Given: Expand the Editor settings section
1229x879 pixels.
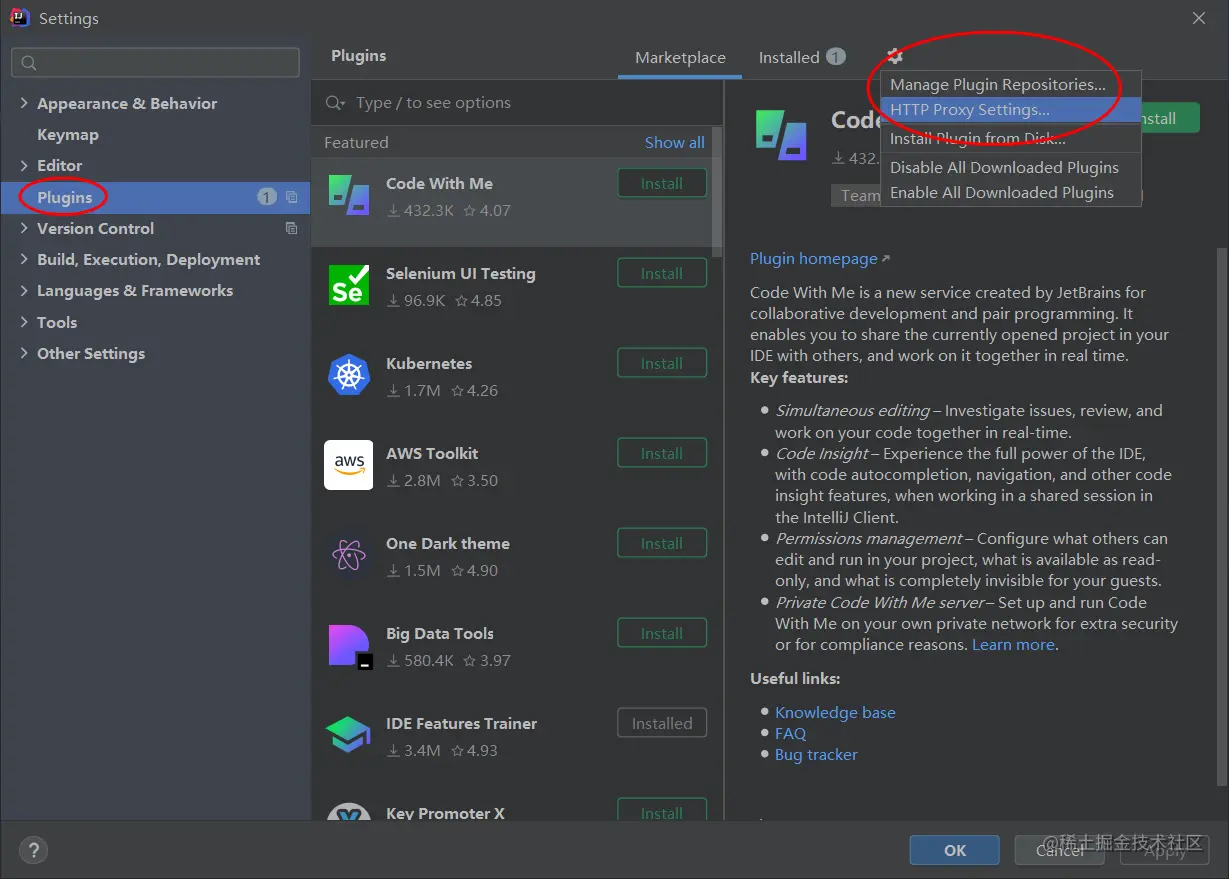Looking at the screenshot, I should 25,166.
